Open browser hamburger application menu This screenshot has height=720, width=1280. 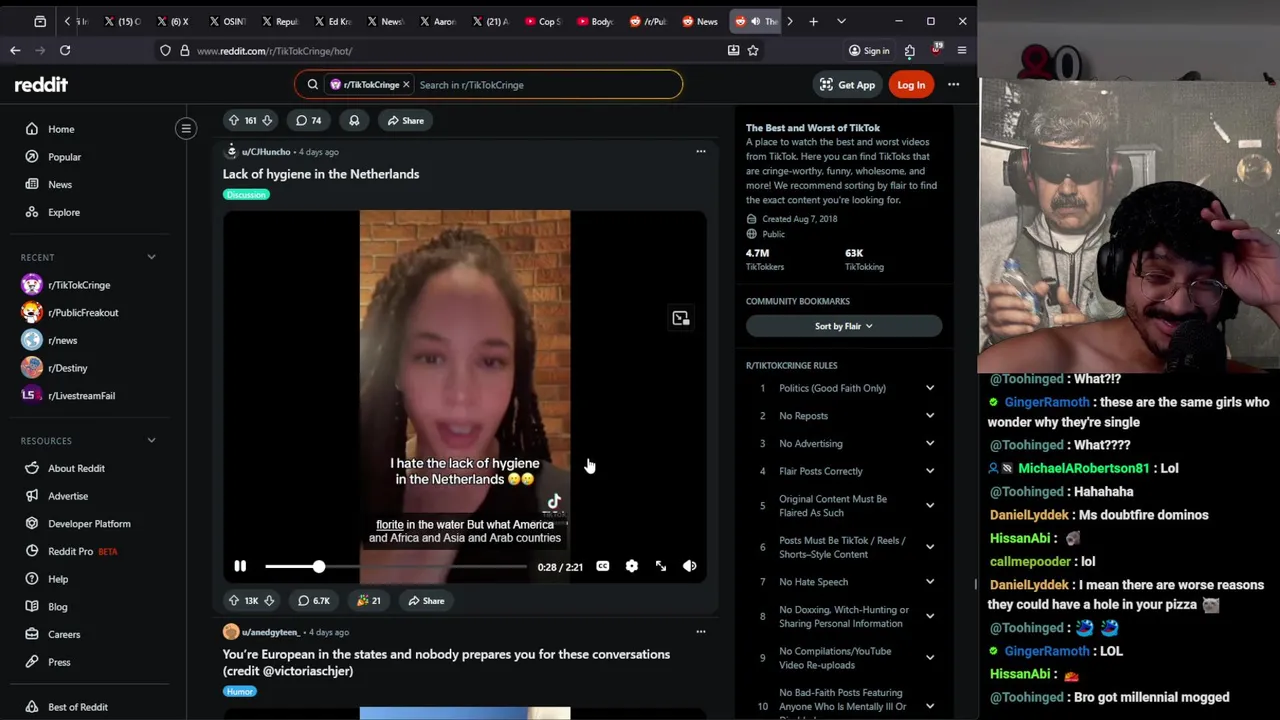point(962,50)
